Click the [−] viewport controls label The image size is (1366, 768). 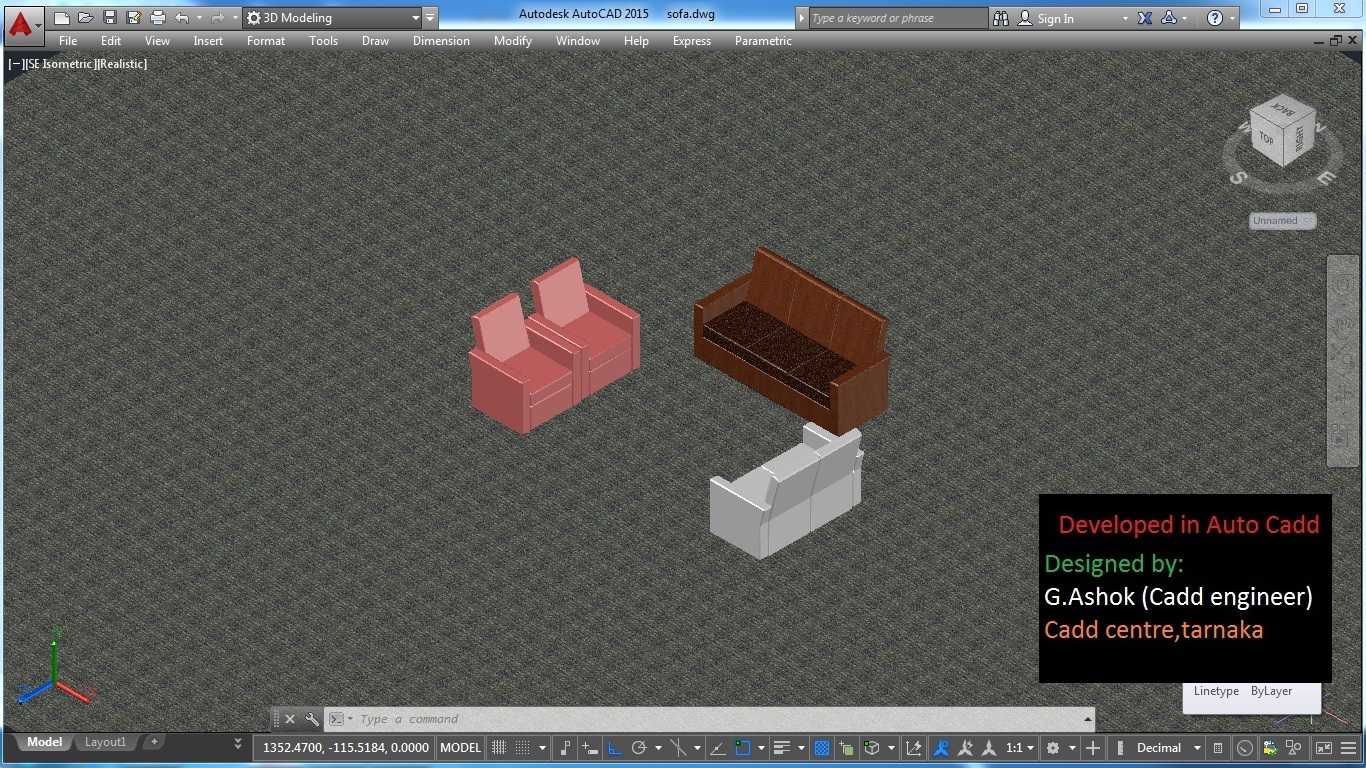coord(15,64)
